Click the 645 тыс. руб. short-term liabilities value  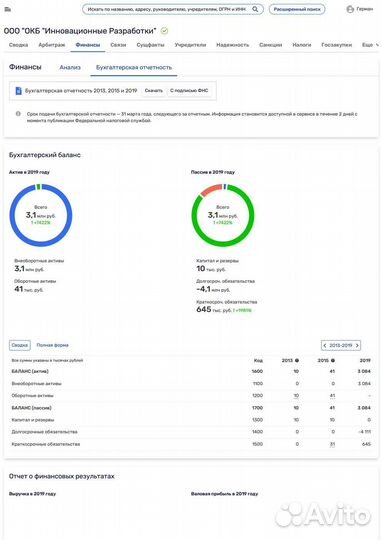pyautogui.click(x=214, y=310)
